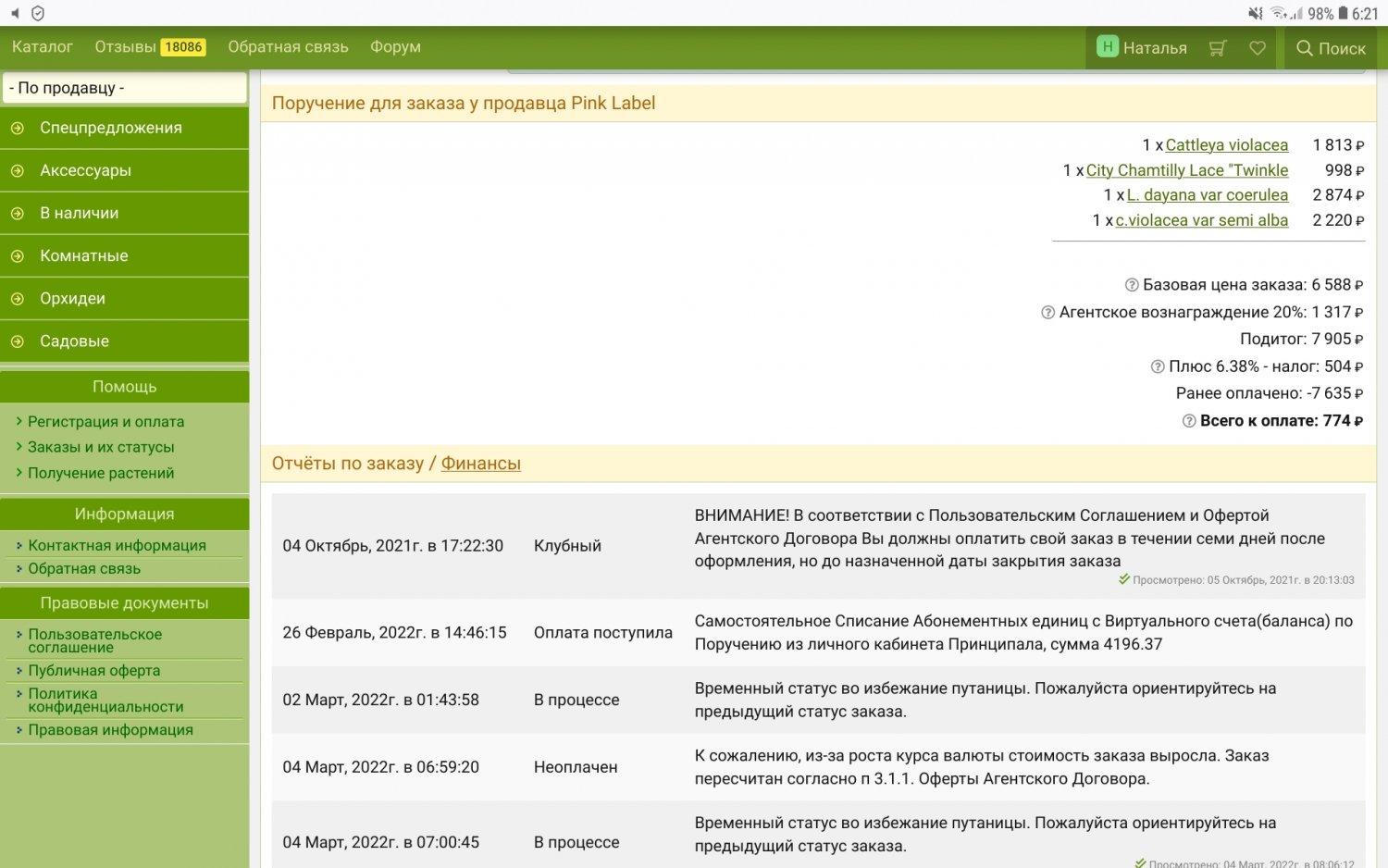Open the По продавцу dropdown
1388x868 pixels.
(124, 88)
